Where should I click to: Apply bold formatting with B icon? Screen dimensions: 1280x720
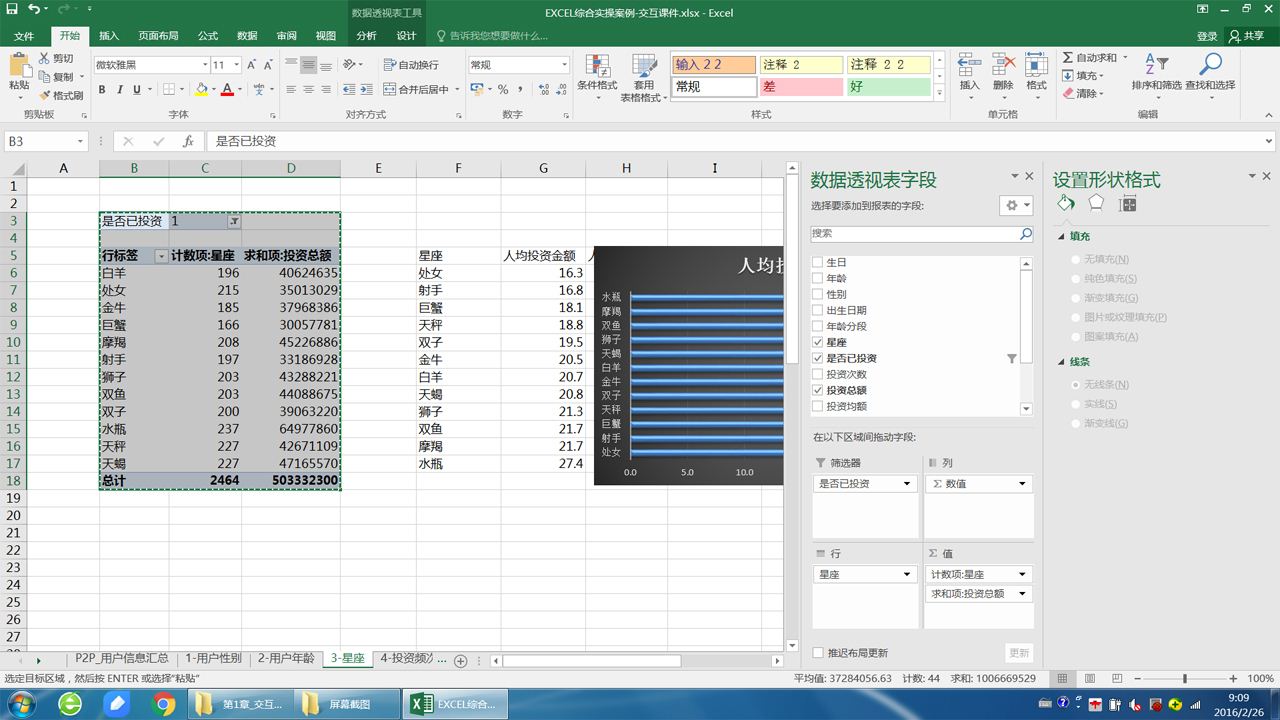coord(102,89)
